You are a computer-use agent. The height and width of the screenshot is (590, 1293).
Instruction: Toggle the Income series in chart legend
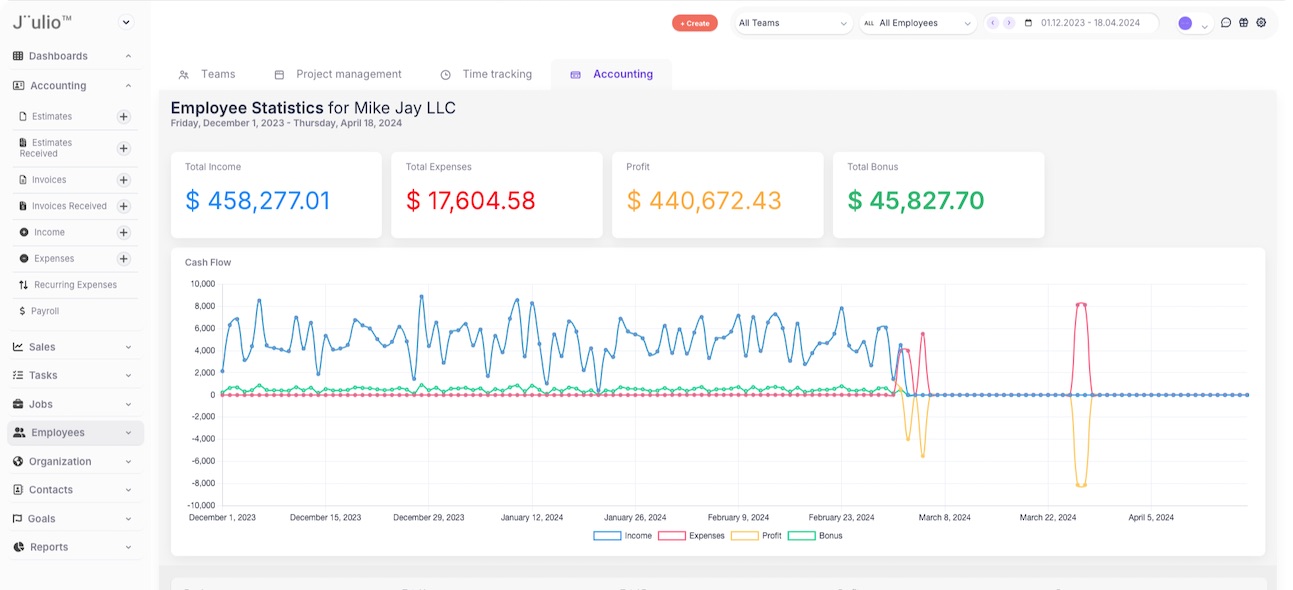pos(623,536)
